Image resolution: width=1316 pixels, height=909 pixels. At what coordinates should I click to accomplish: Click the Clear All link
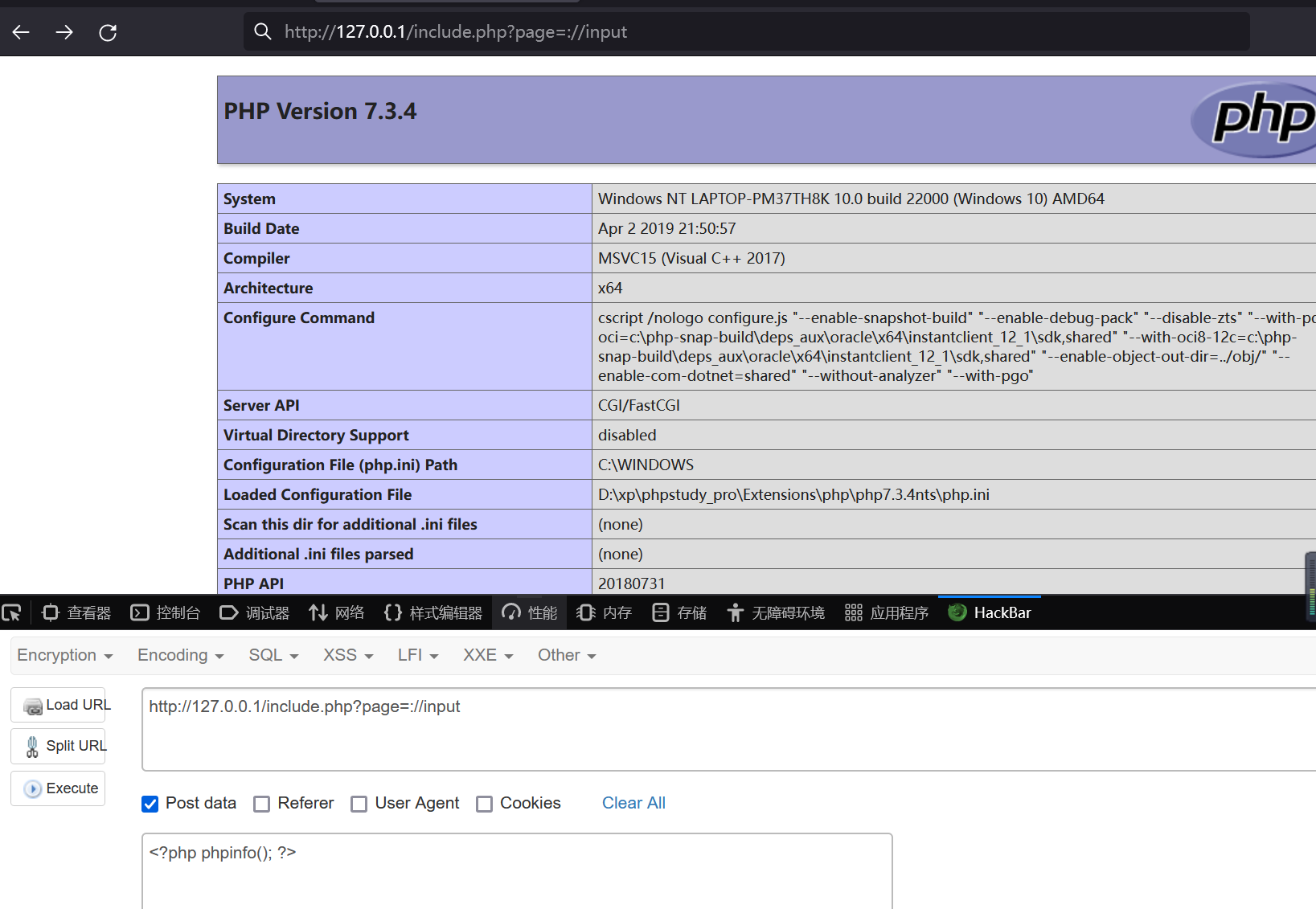(x=633, y=803)
